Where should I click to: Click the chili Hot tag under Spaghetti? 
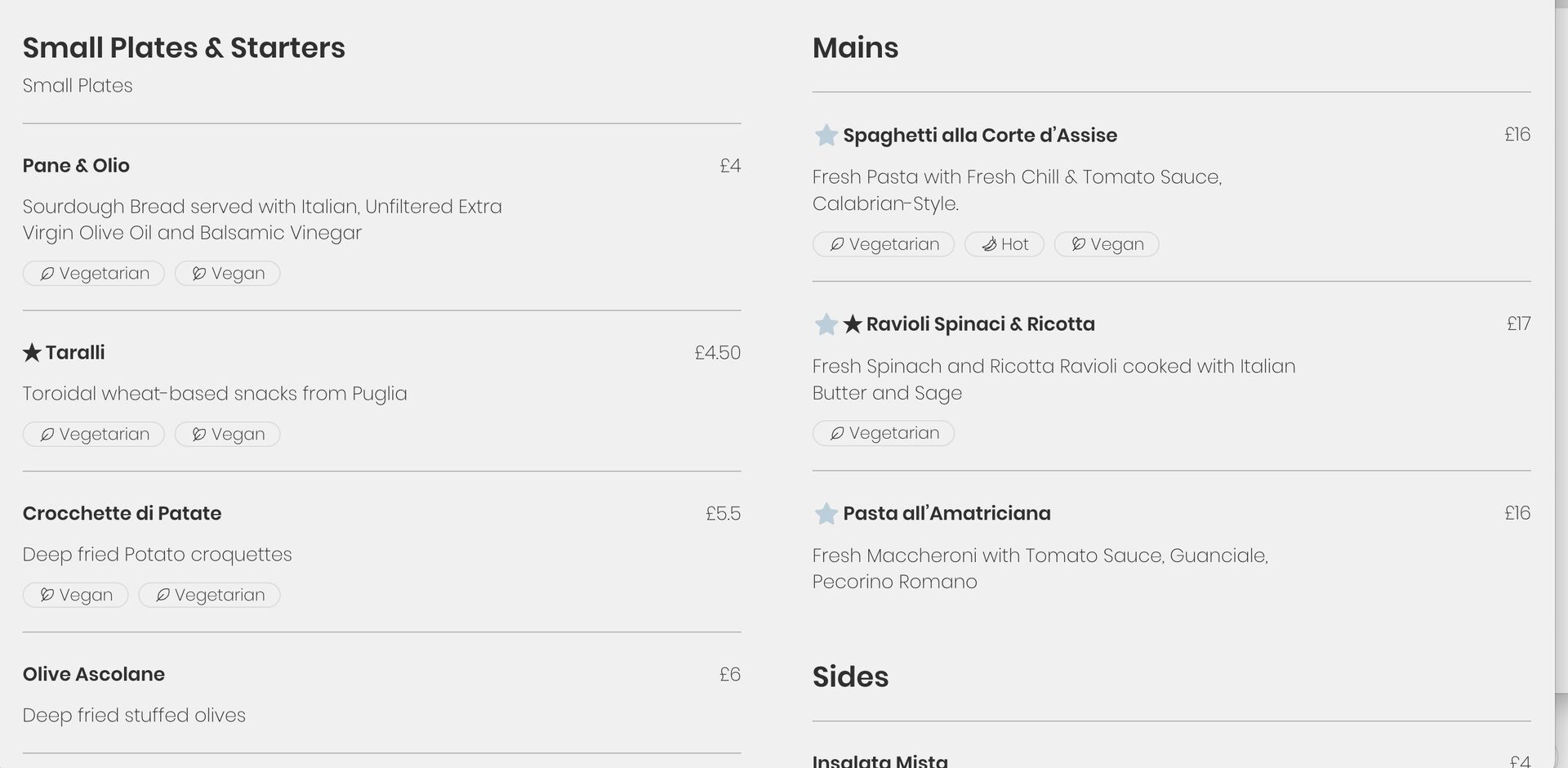(1004, 244)
